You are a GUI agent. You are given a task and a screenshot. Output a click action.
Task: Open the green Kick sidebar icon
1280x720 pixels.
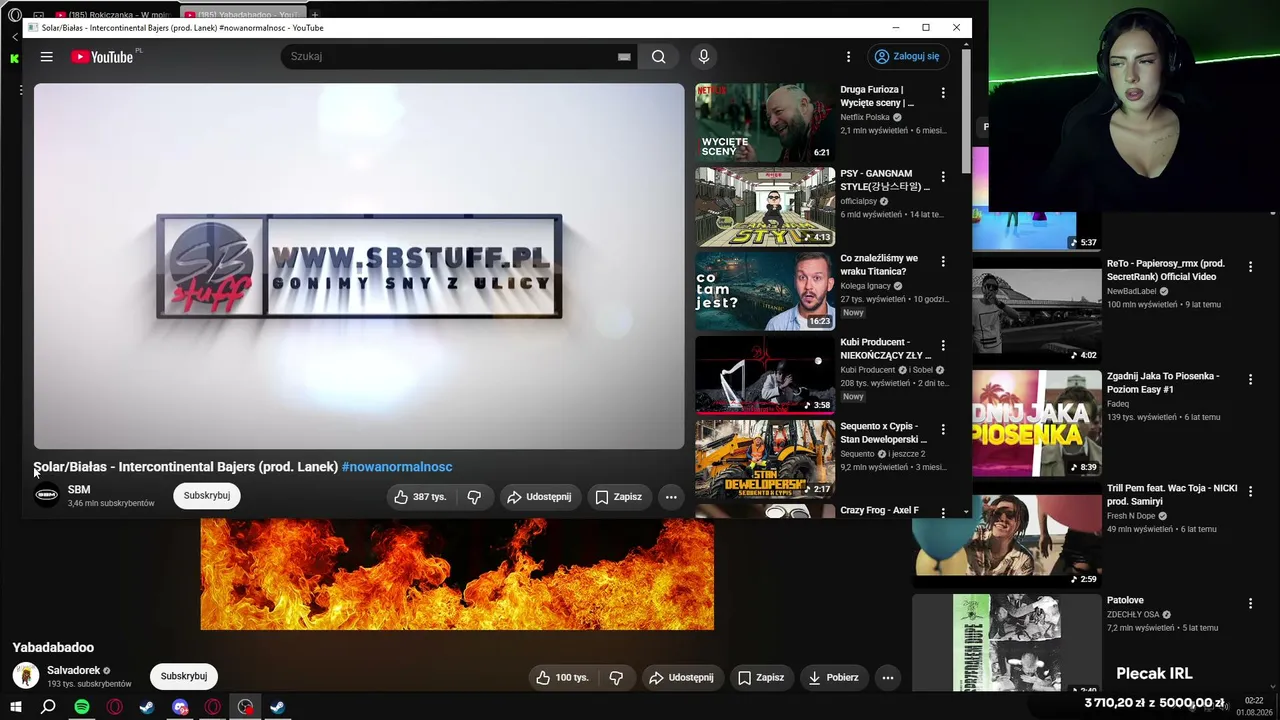[x=14, y=59]
